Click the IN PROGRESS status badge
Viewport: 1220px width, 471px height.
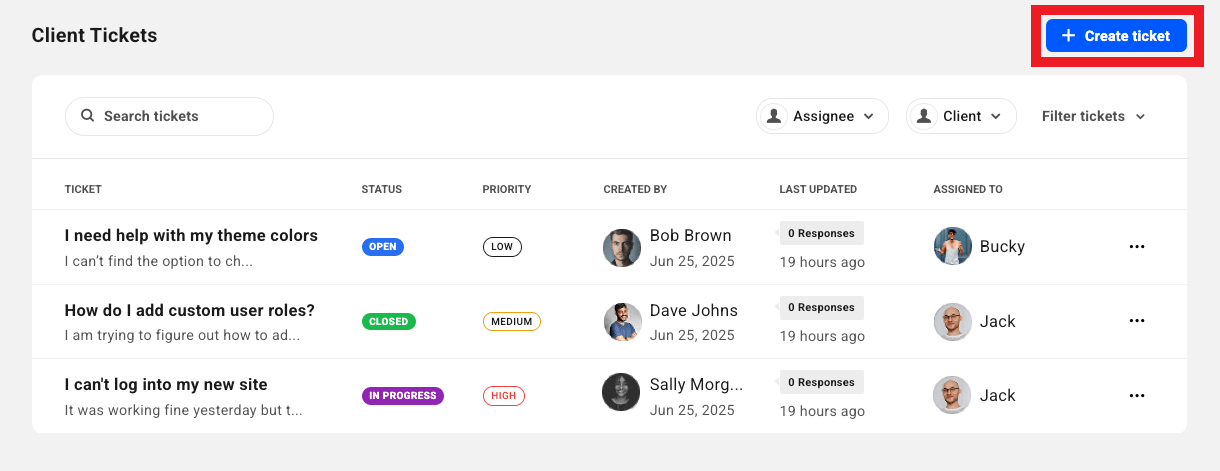click(x=403, y=396)
